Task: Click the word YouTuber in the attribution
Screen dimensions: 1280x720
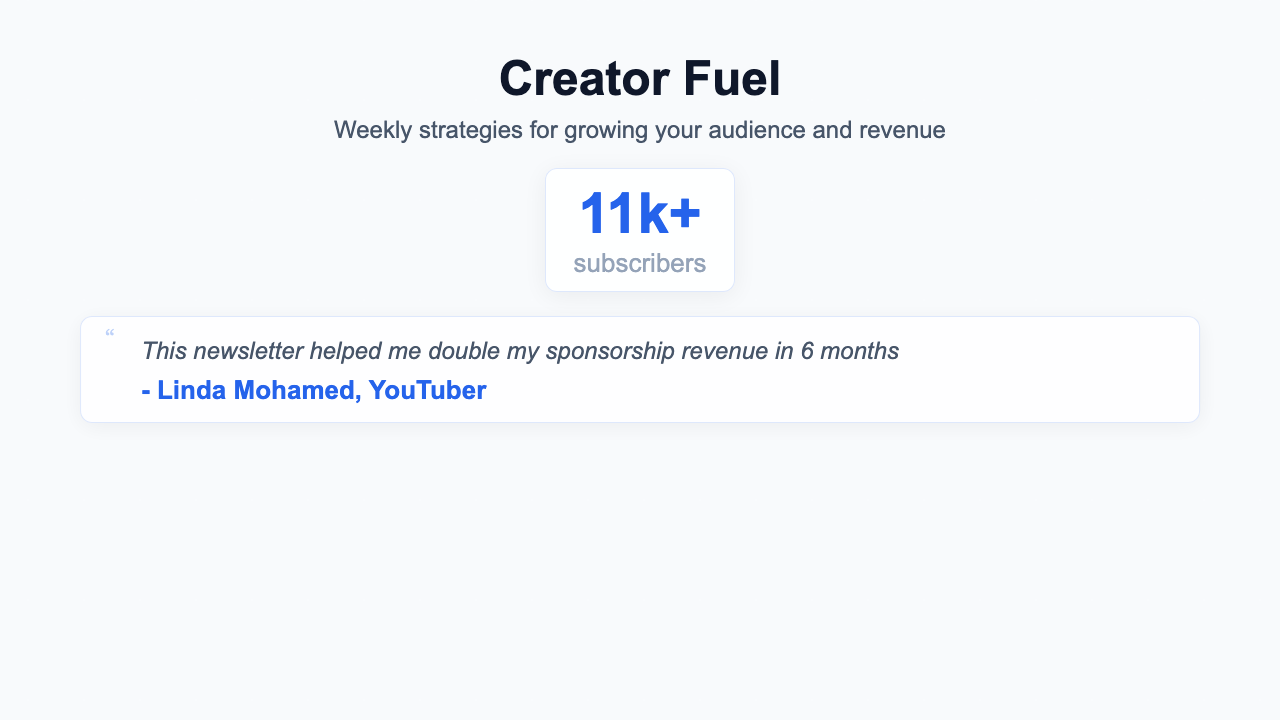Action: click(427, 390)
